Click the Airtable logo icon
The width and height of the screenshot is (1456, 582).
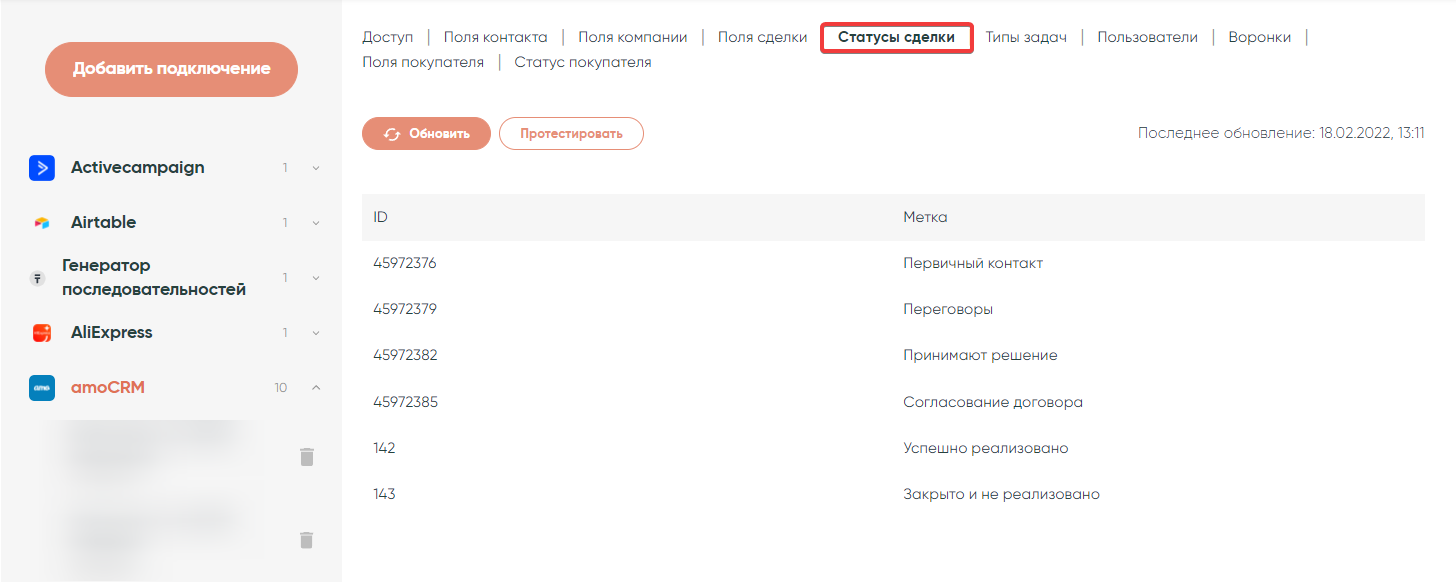[x=42, y=223]
